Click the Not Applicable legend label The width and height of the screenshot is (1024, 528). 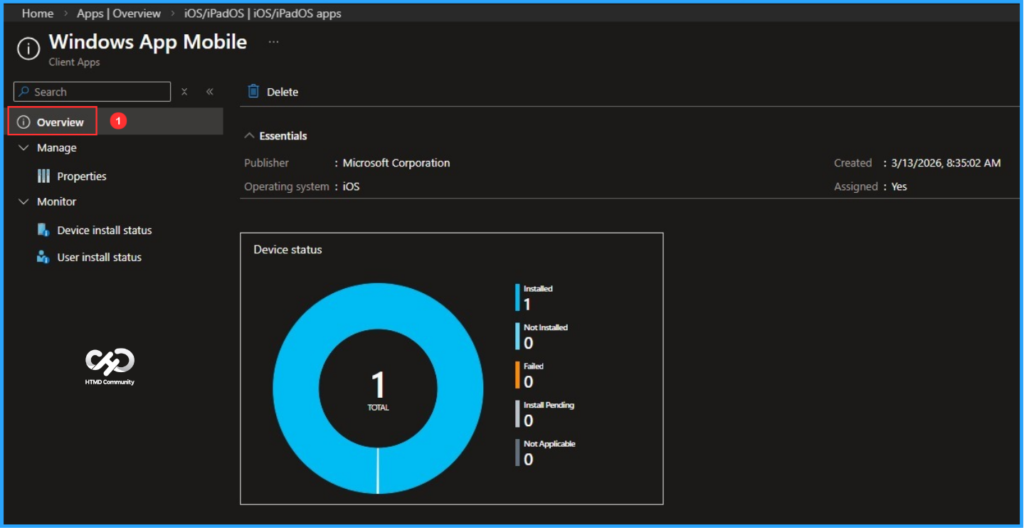coord(549,444)
